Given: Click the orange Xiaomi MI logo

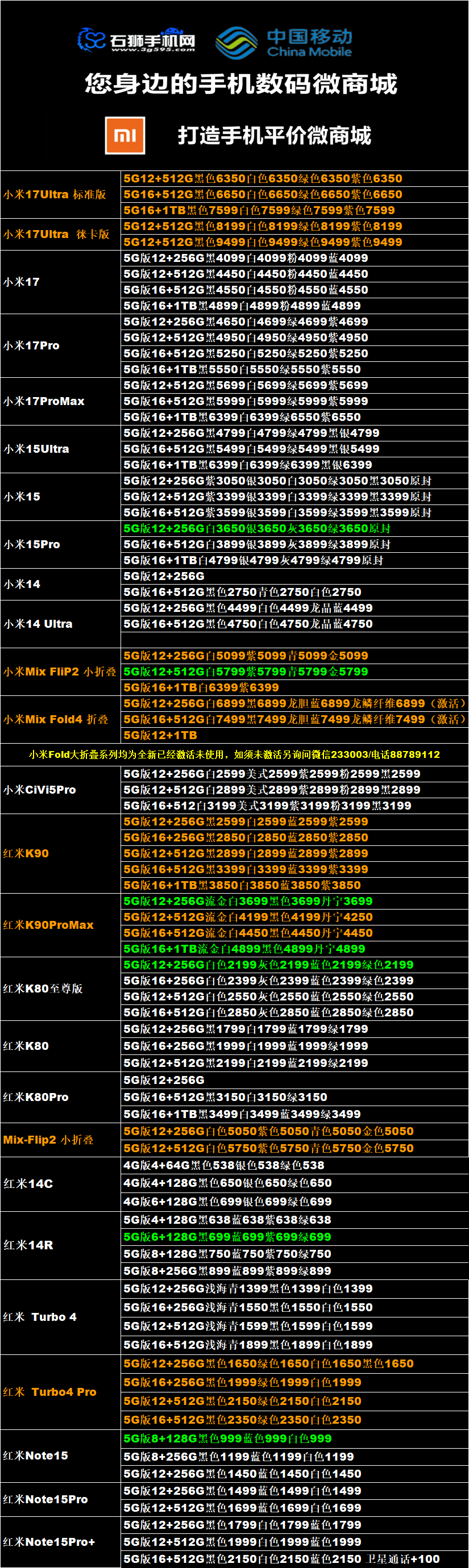Looking at the screenshot, I should [x=125, y=135].
